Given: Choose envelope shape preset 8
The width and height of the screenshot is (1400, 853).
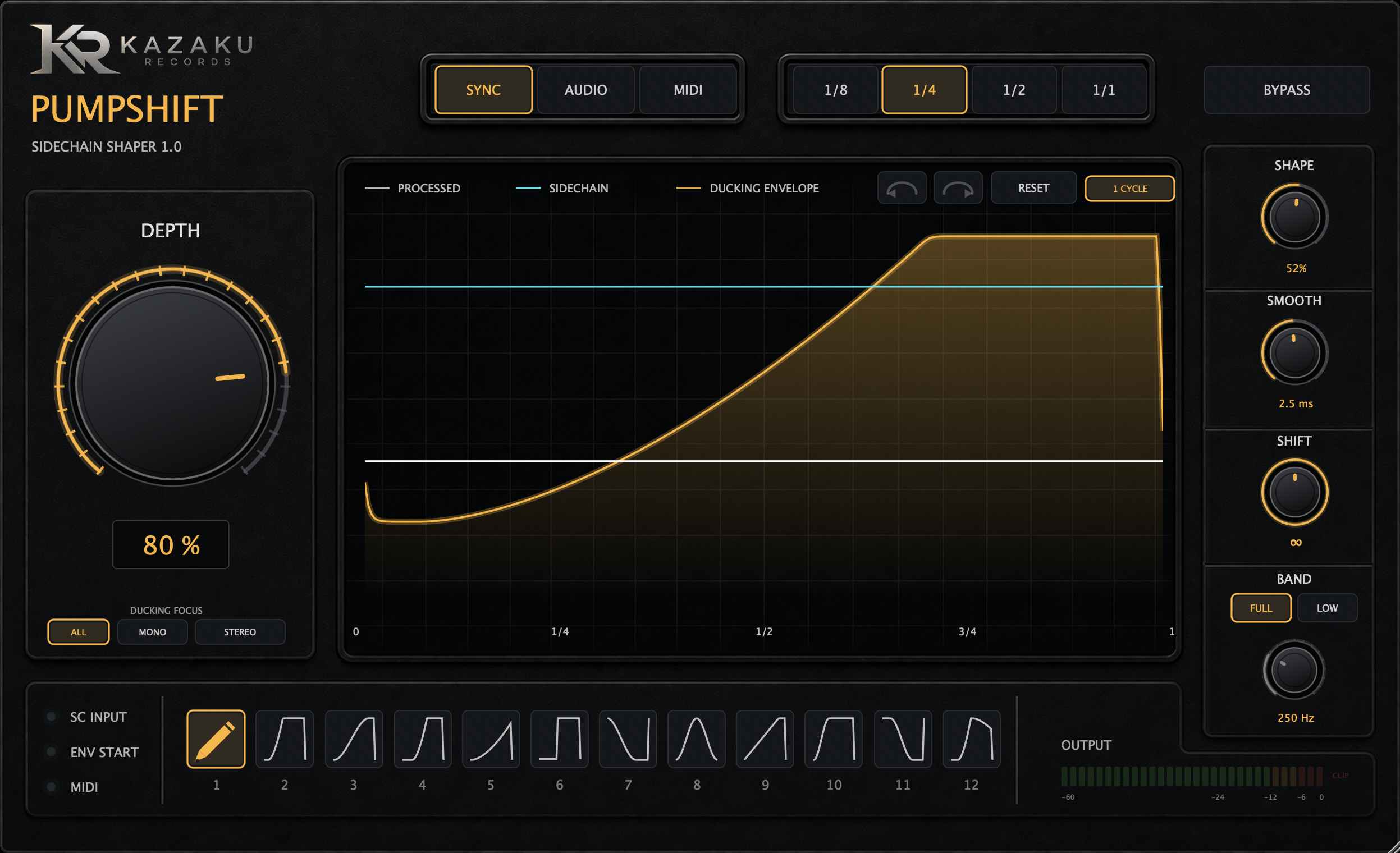Looking at the screenshot, I should pyautogui.click(x=697, y=739).
